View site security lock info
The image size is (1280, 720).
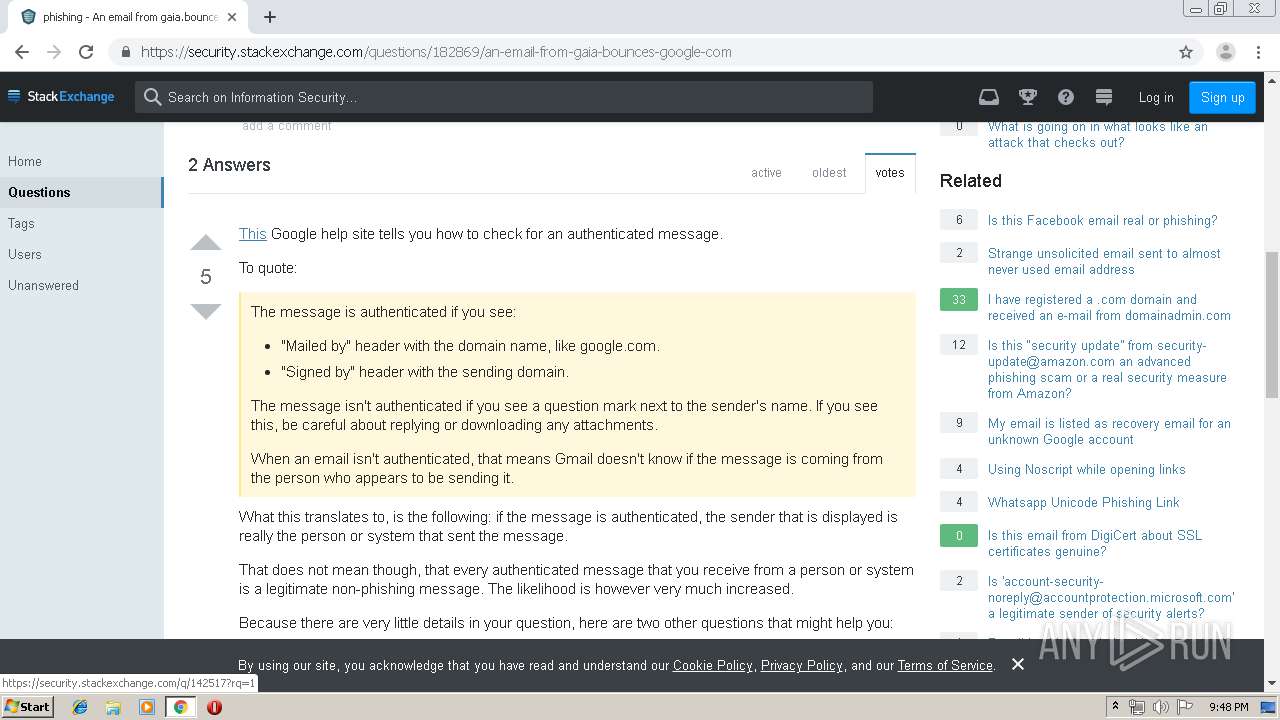125,52
